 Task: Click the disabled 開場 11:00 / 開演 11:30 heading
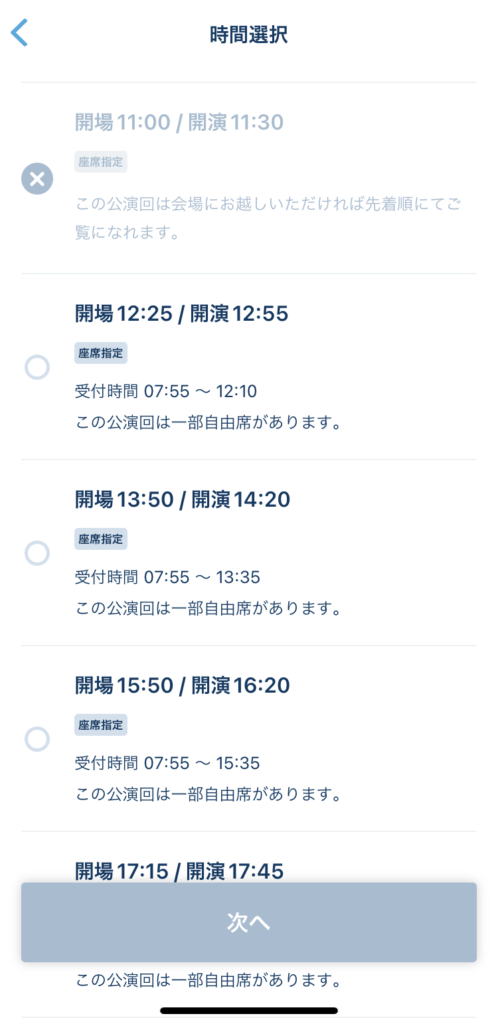click(179, 122)
